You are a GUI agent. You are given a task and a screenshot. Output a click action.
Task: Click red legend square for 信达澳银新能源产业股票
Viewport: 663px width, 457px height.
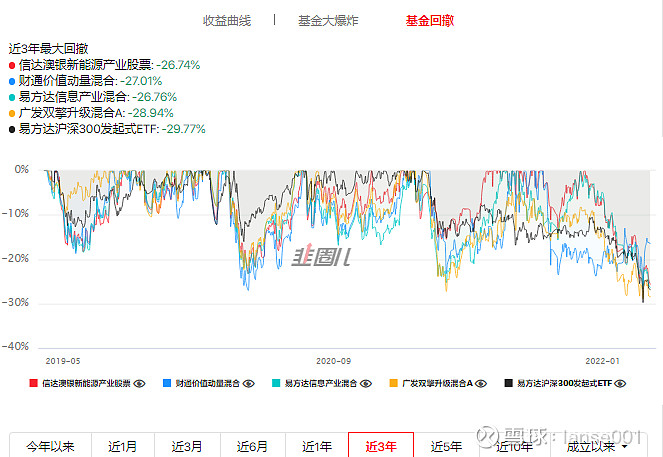coord(33,383)
